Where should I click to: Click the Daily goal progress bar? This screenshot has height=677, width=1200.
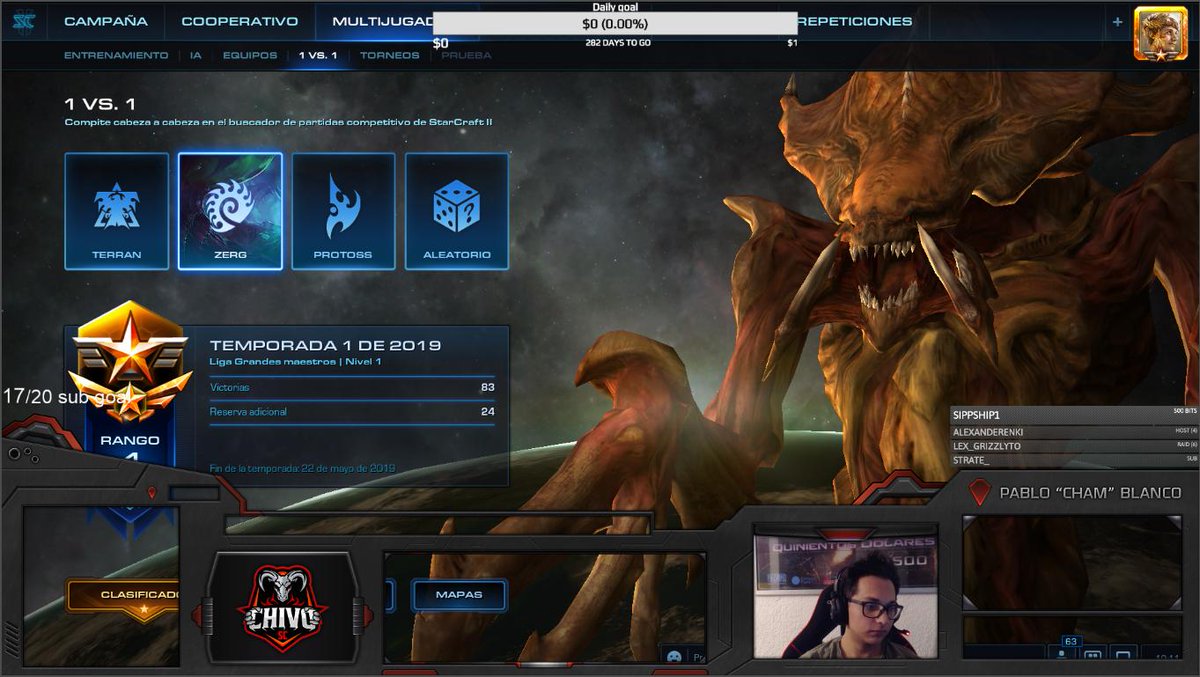615,23
